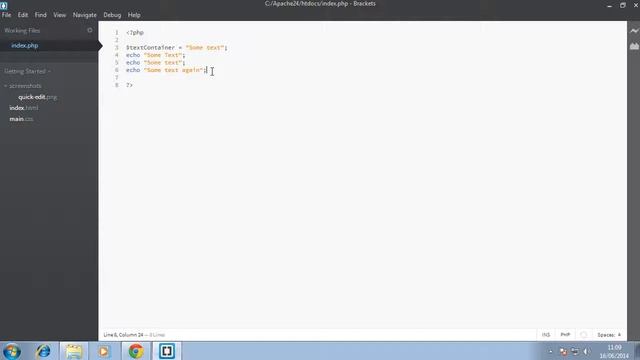The image size is (640, 360).
Task: Click the Brackets taskbar icon
Action: (167, 351)
